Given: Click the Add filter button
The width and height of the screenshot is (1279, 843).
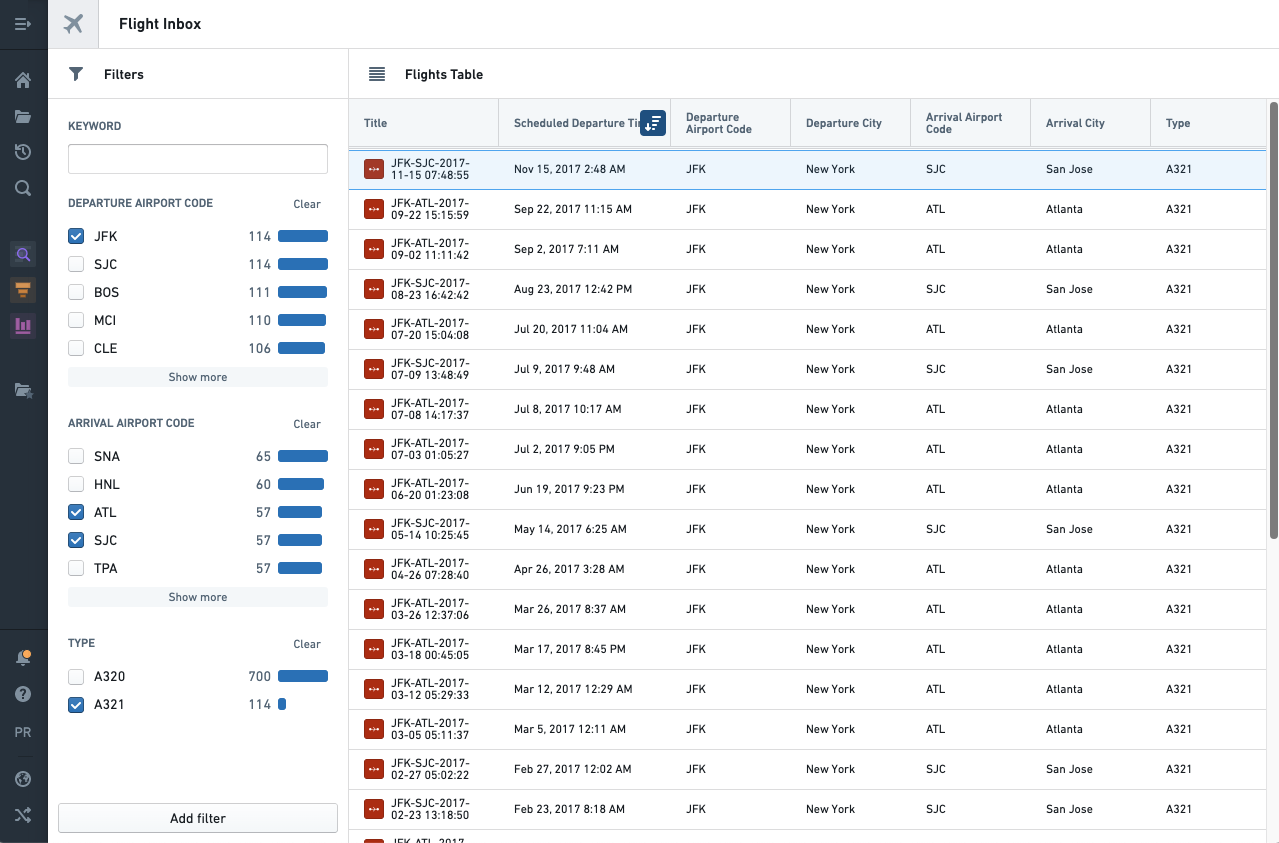Looking at the screenshot, I should point(198,818).
